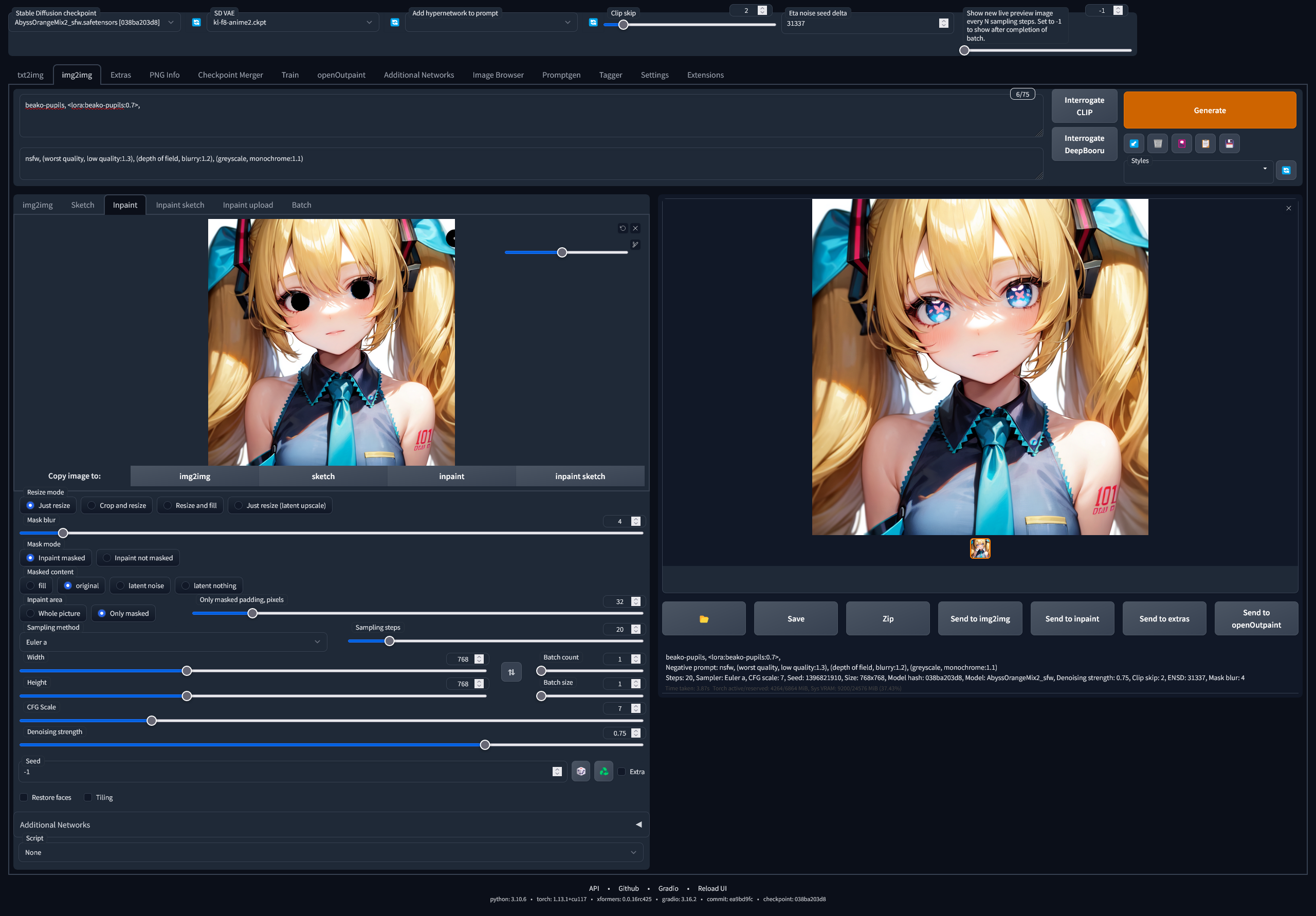Image resolution: width=1316 pixels, height=916 pixels.
Task: Set masked content to latent noise
Action: tap(140, 586)
